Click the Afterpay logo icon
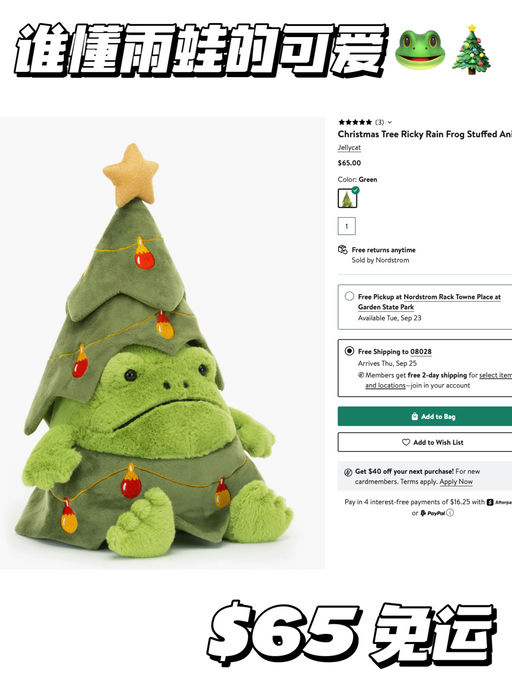The width and height of the screenshot is (512, 683). (x=499, y=502)
